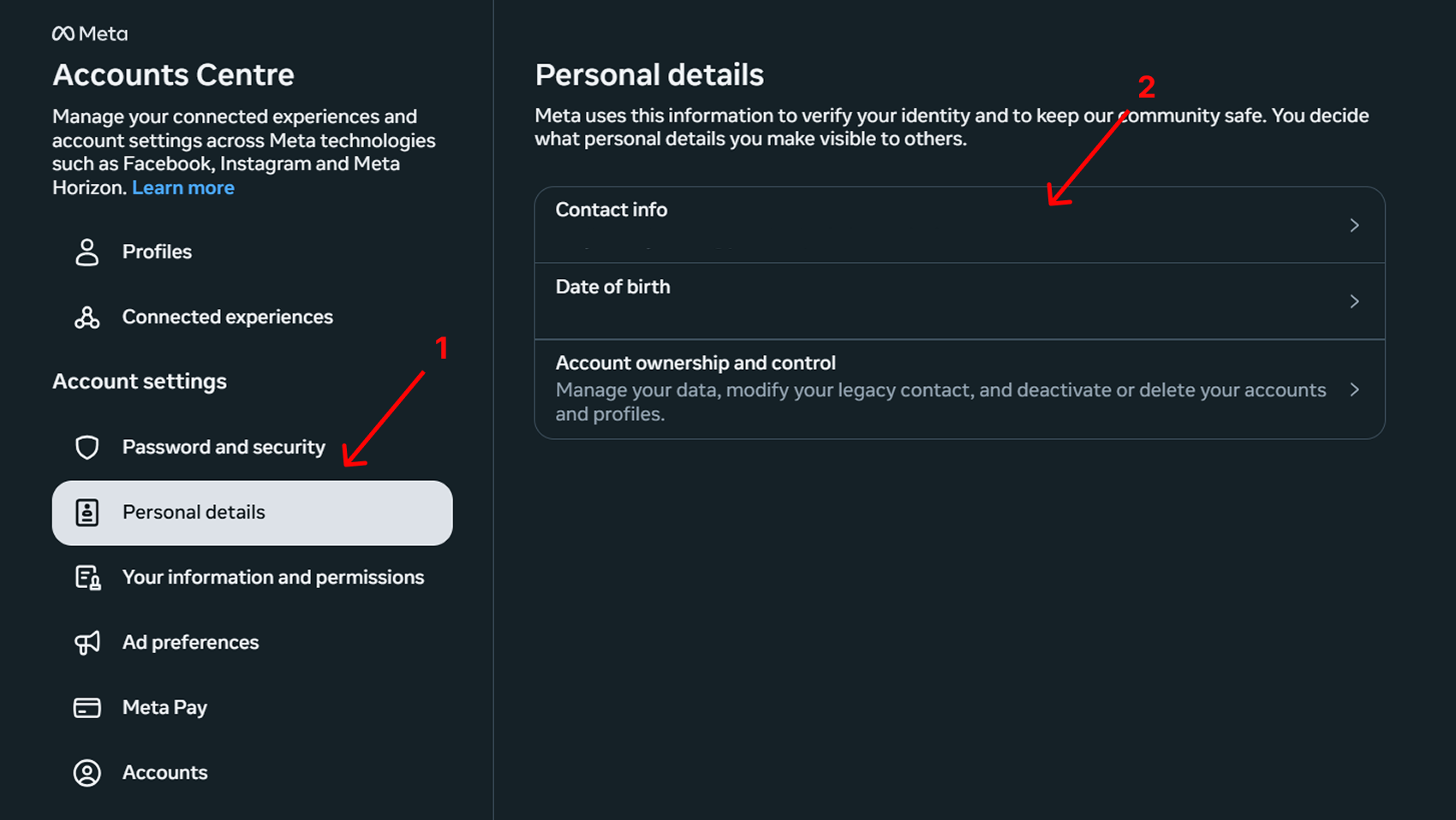Image resolution: width=1456 pixels, height=820 pixels.
Task: Click the Profiles person icon
Action: click(x=87, y=252)
